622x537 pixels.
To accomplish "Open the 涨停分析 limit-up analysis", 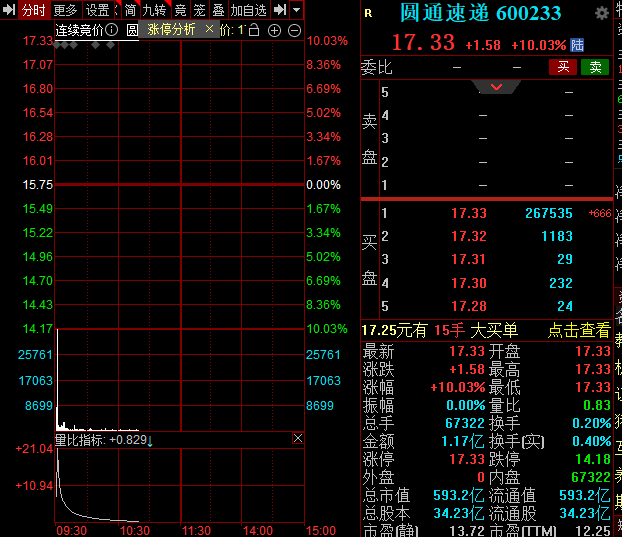I will click(x=171, y=29).
